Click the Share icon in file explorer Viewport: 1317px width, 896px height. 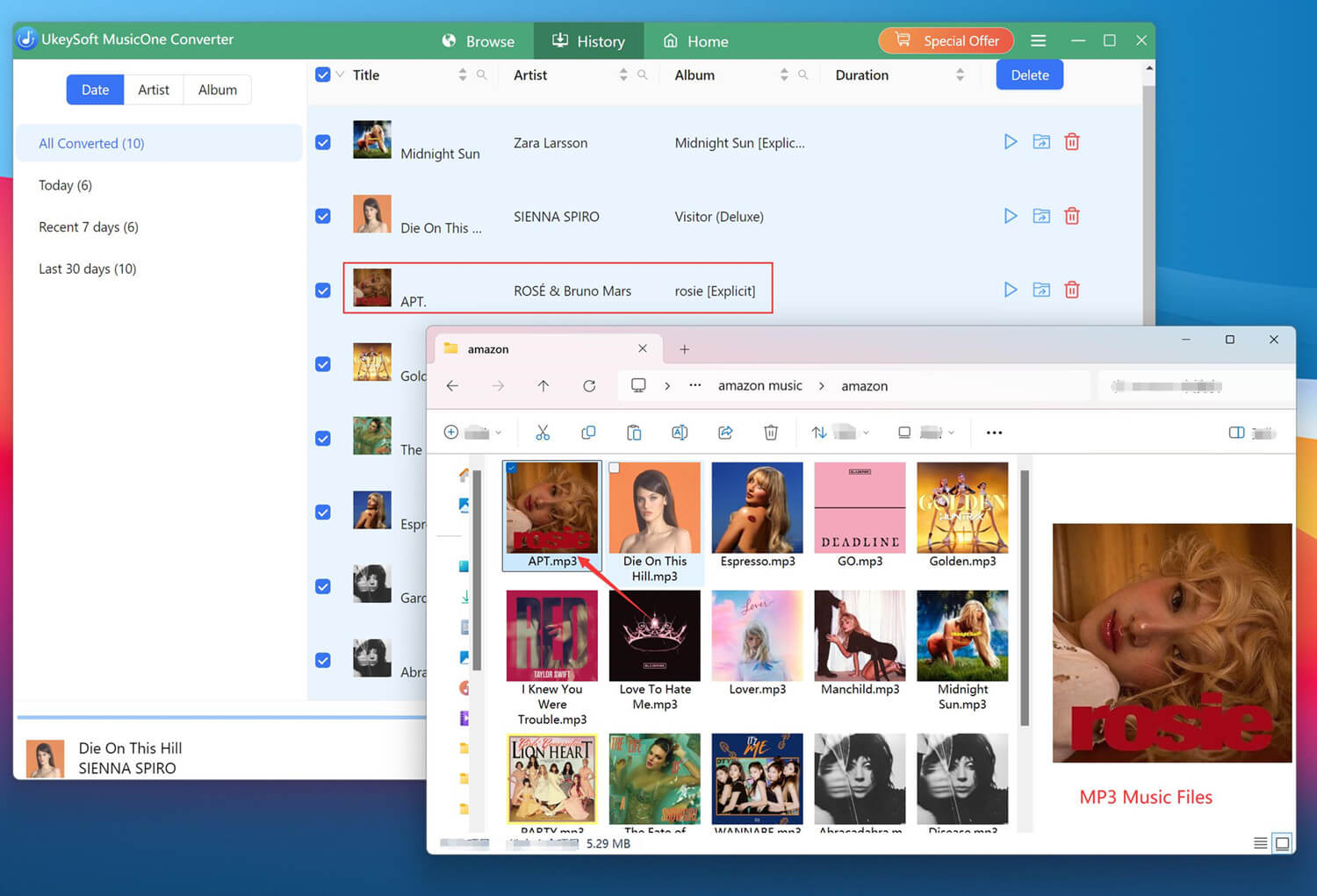(725, 433)
